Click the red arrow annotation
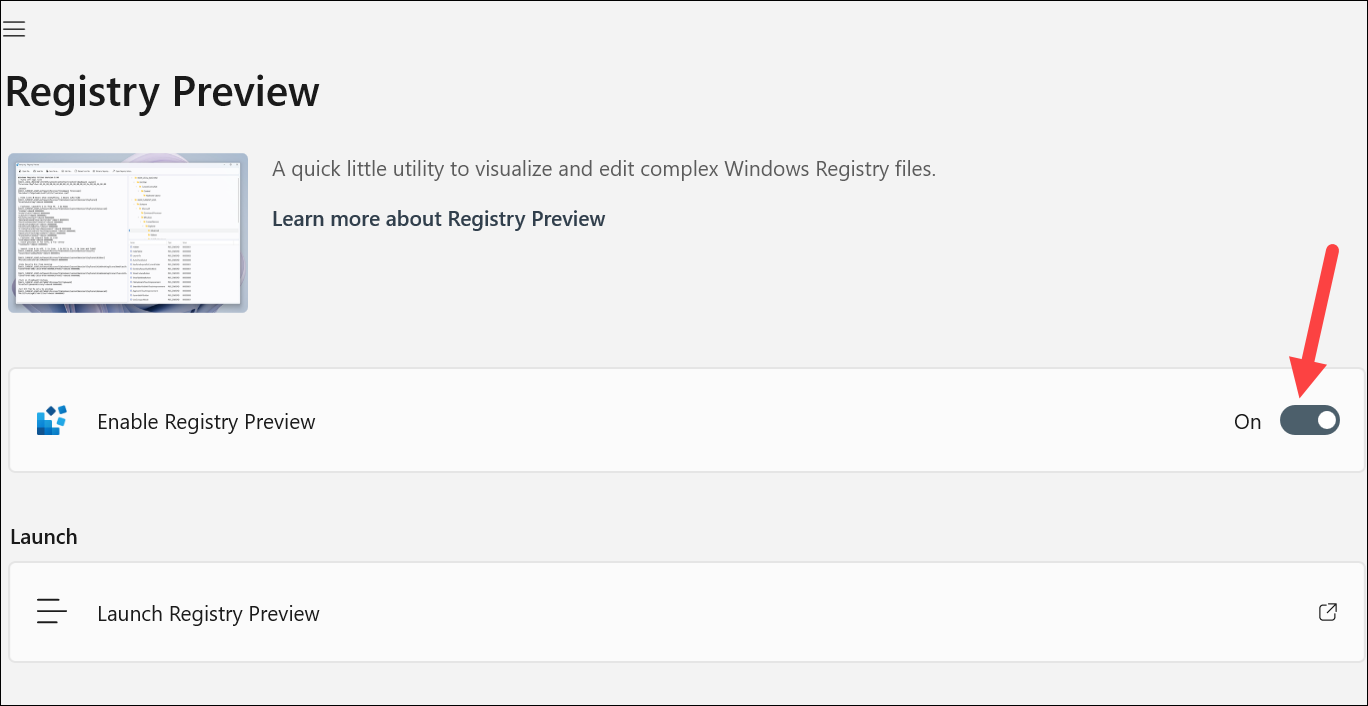Viewport: 1368px width, 706px height. point(1316,320)
